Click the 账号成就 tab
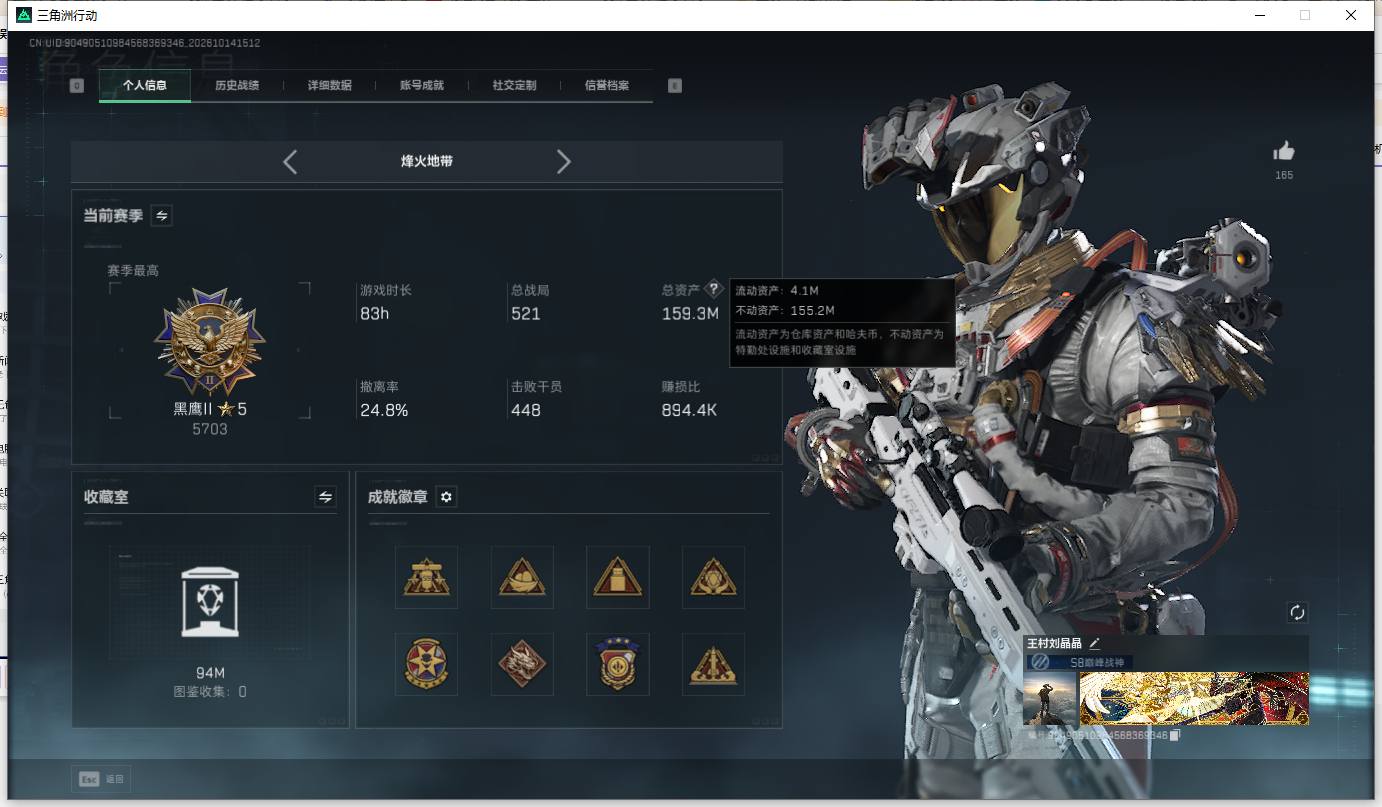 pyautogui.click(x=422, y=85)
